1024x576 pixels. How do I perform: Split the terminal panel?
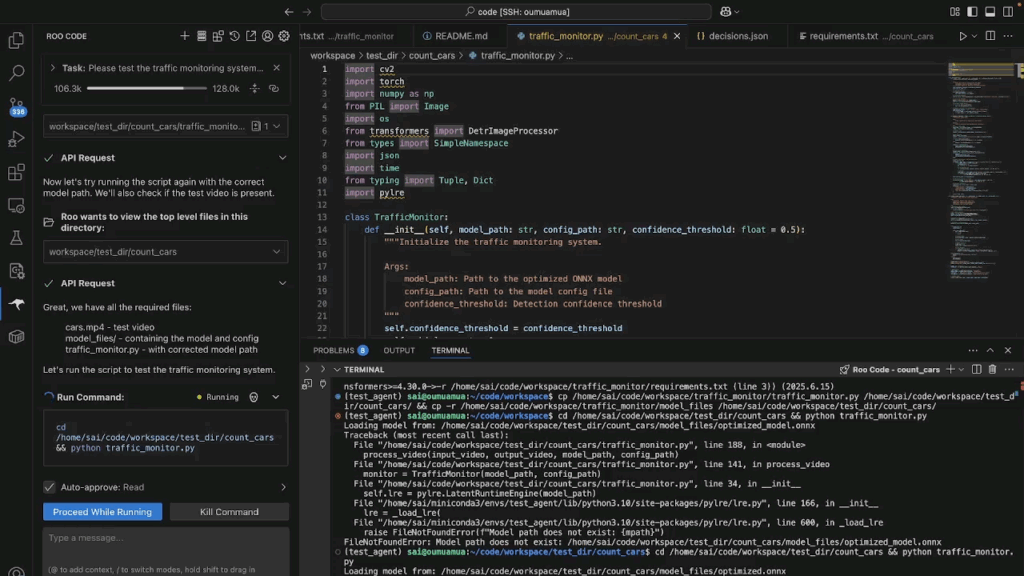click(x=976, y=370)
